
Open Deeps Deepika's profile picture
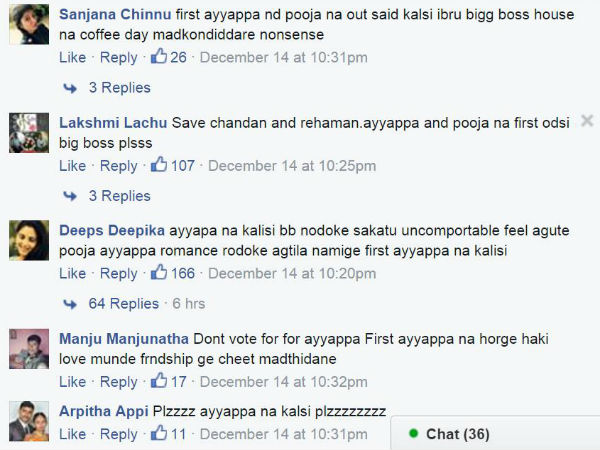tap(30, 240)
